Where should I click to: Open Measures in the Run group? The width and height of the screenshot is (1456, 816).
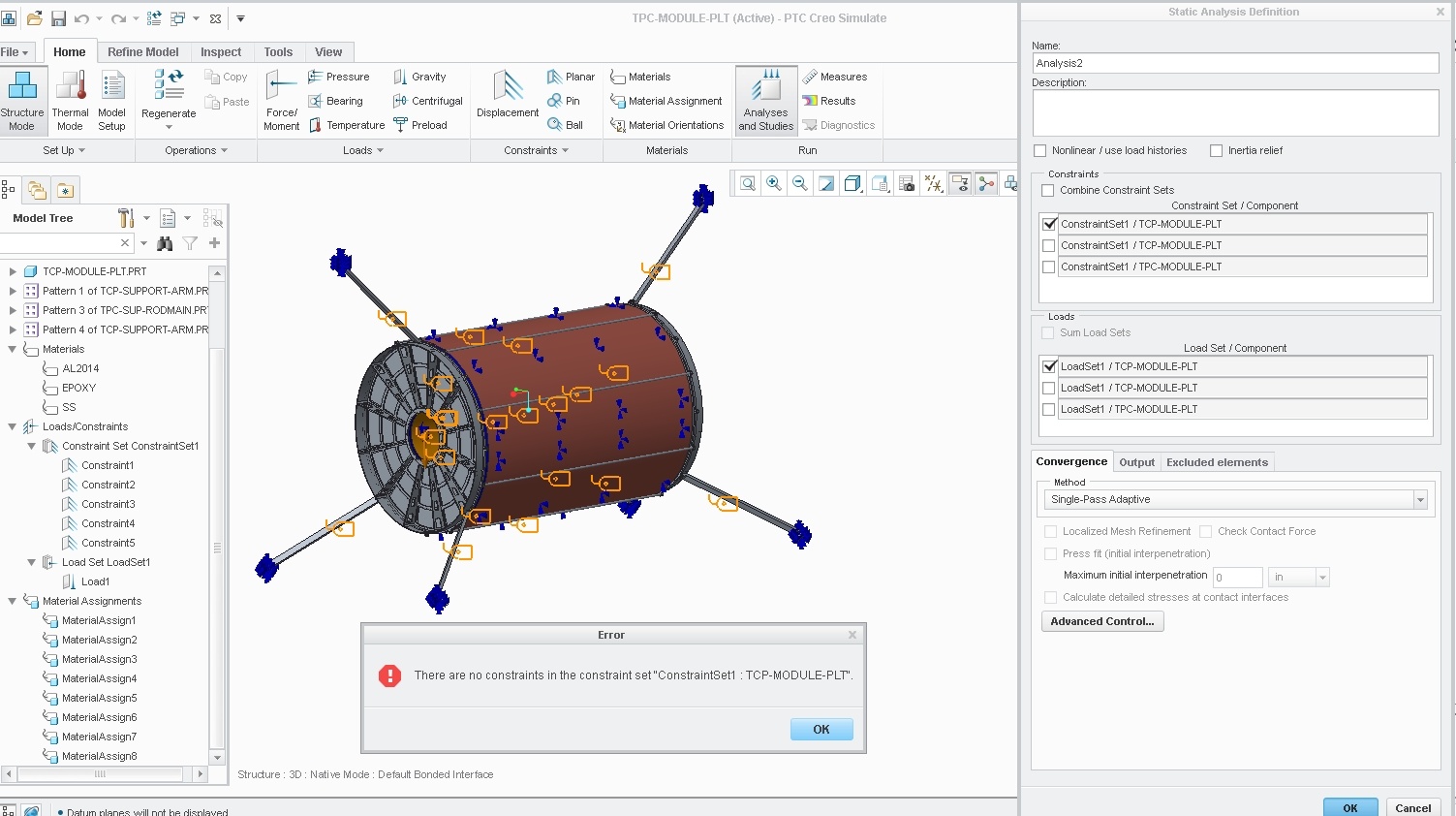834,77
